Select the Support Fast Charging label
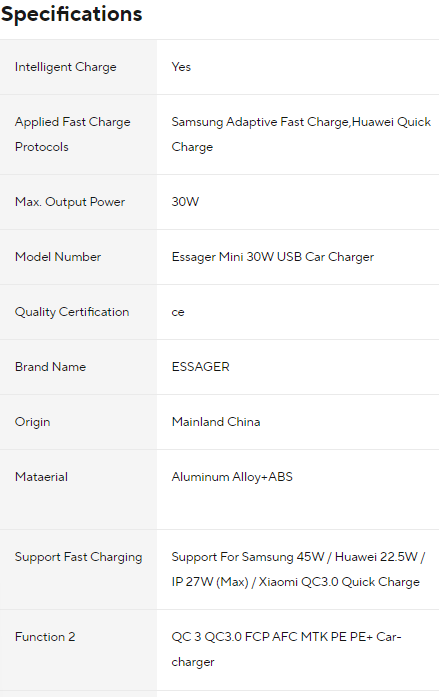439x697 pixels. [78, 557]
